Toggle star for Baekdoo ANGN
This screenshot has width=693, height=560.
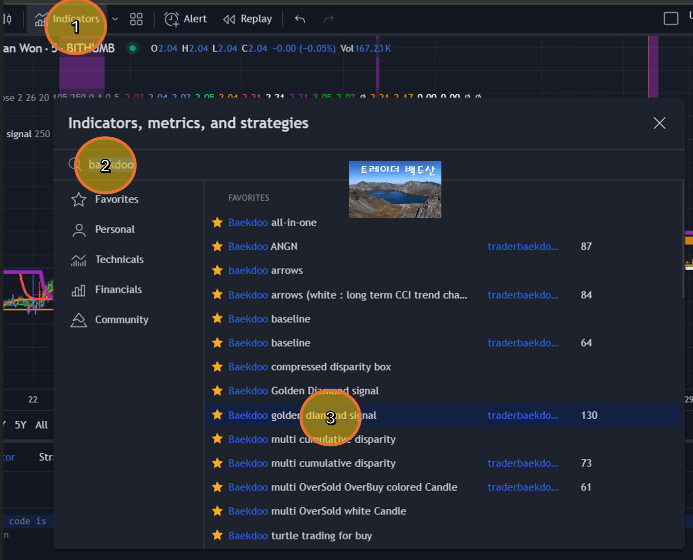[x=217, y=246]
